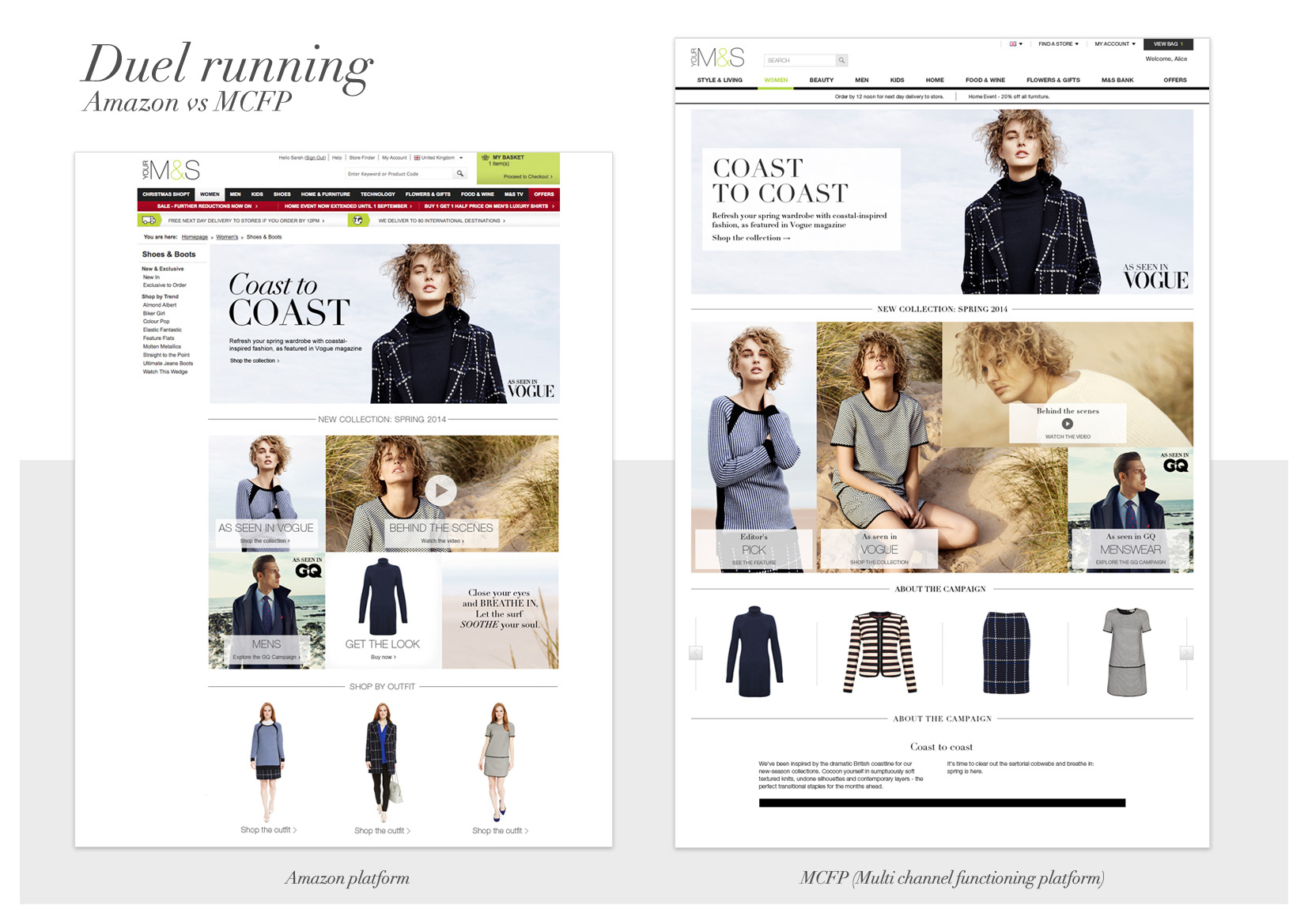Click Shop the collection on MCFP hero
The image size is (1308, 924).
[x=750, y=238]
